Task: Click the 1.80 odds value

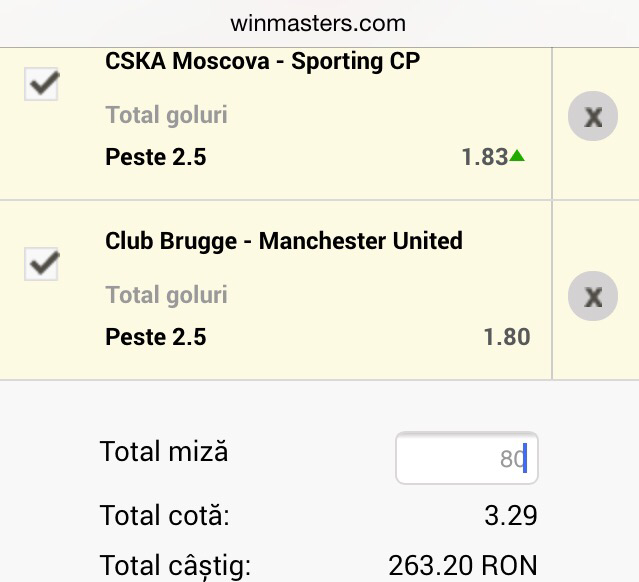Action: (x=506, y=337)
